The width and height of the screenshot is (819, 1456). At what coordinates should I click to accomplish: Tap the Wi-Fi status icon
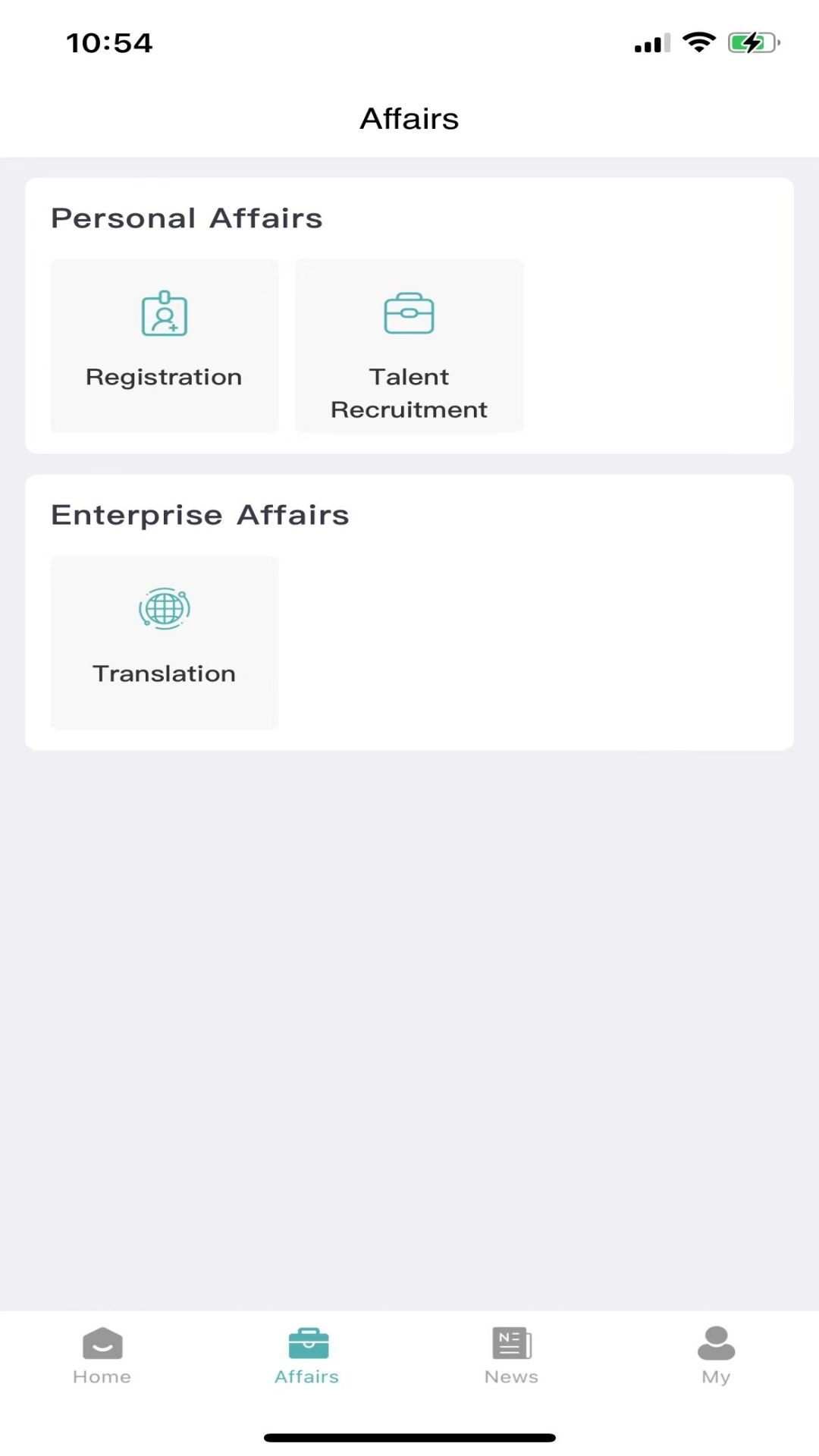click(698, 42)
